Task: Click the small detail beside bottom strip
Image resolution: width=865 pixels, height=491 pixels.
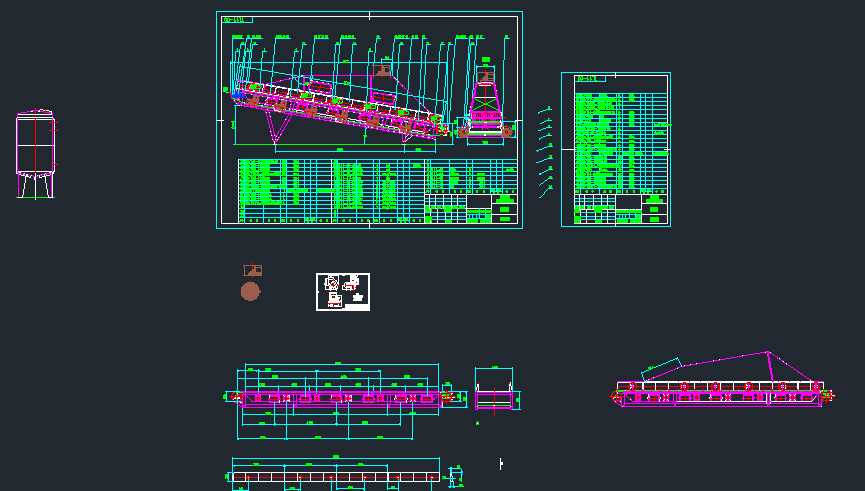Action: (455, 477)
